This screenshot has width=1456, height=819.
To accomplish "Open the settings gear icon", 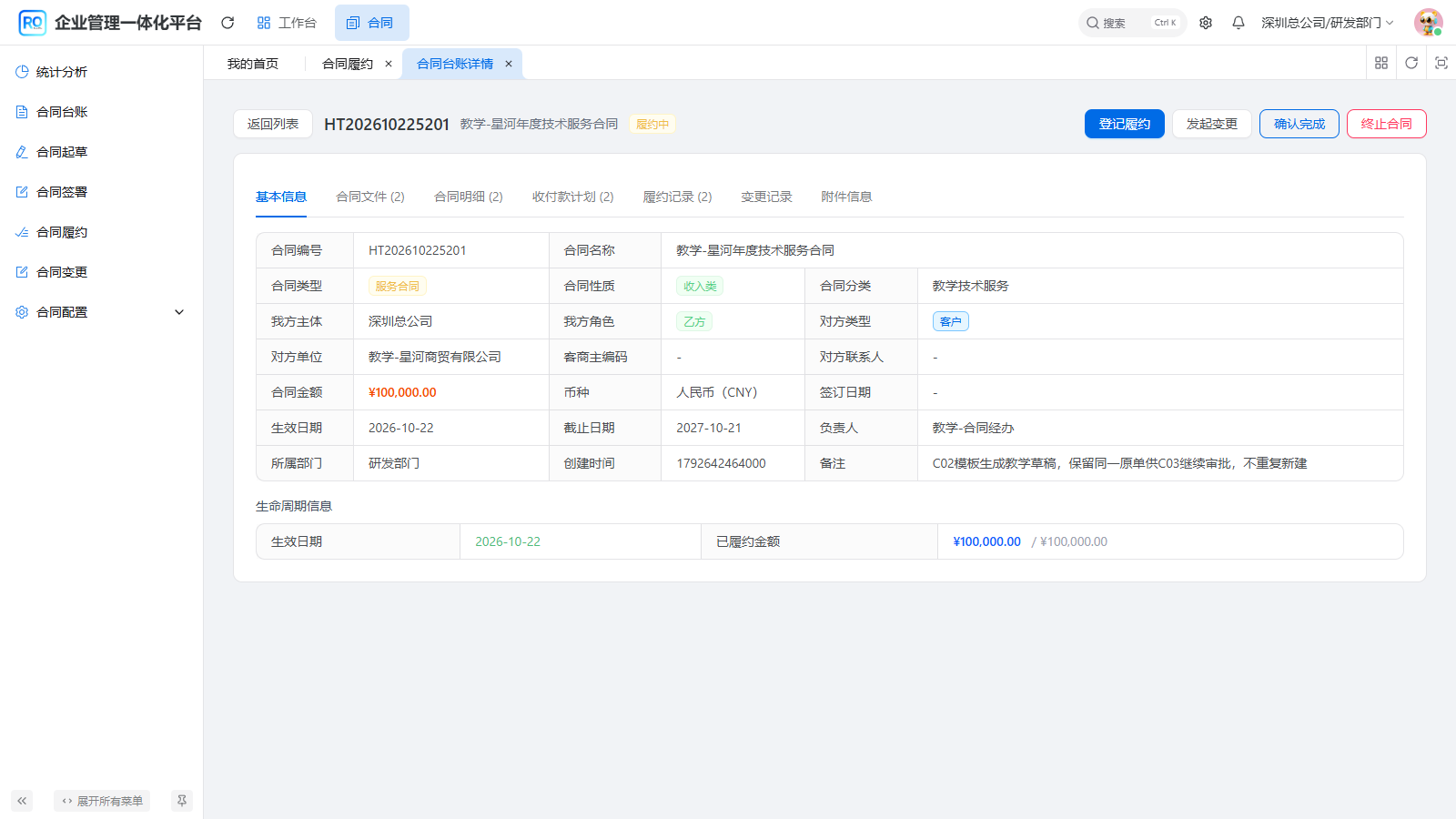I will (x=1206, y=23).
